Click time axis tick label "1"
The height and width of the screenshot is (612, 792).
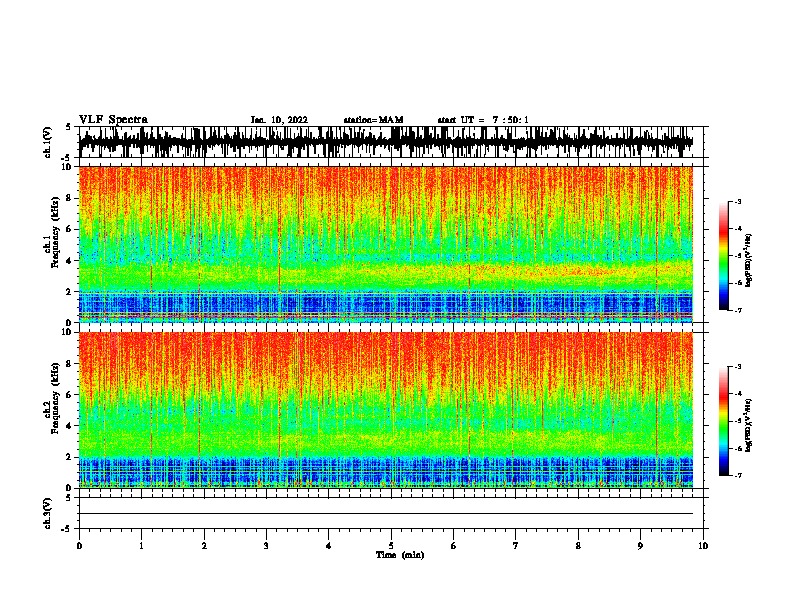point(141,546)
